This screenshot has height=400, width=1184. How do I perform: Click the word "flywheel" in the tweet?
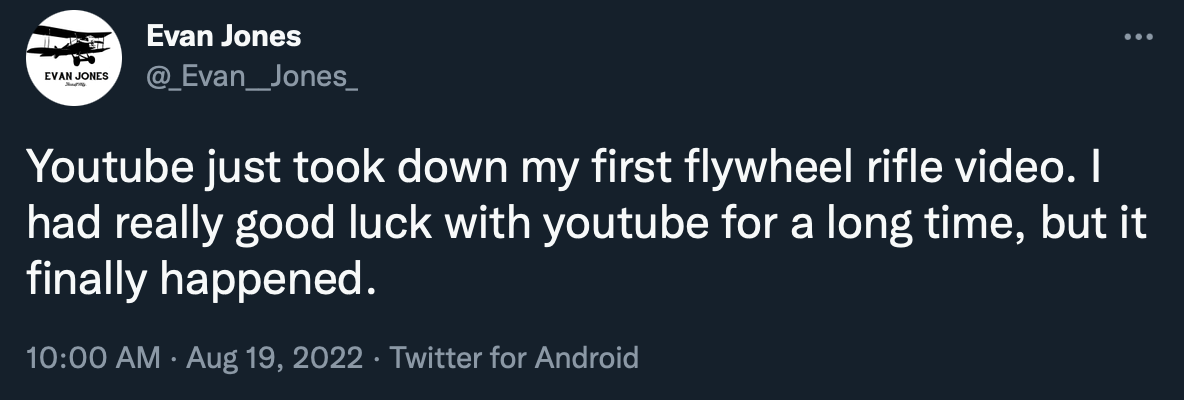coord(766,168)
